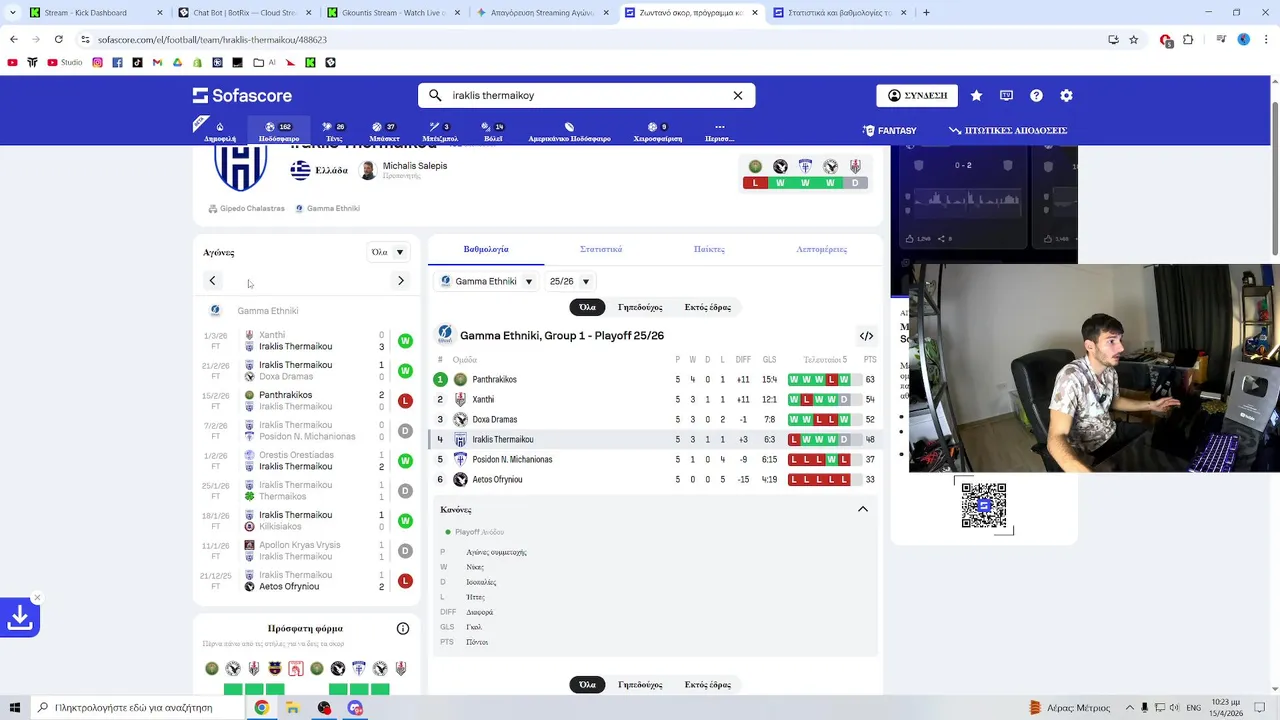This screenshot has height=720, width=1280.
Task: Click Chrome icon in taskbar
Action: [261, 708]
